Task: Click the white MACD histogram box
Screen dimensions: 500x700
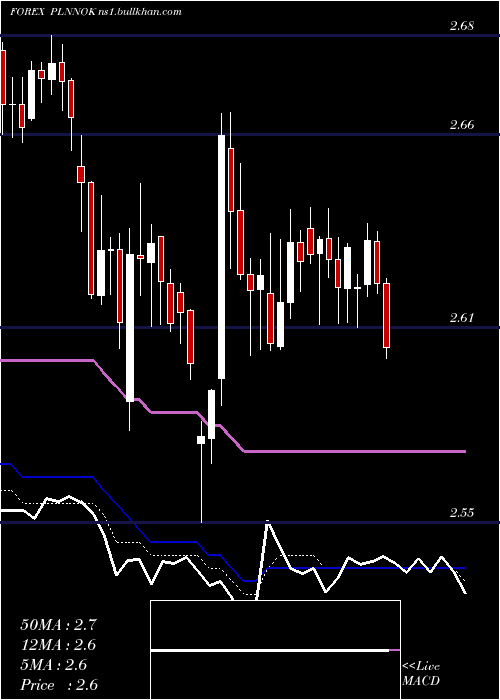Action: tap(275, 650)
